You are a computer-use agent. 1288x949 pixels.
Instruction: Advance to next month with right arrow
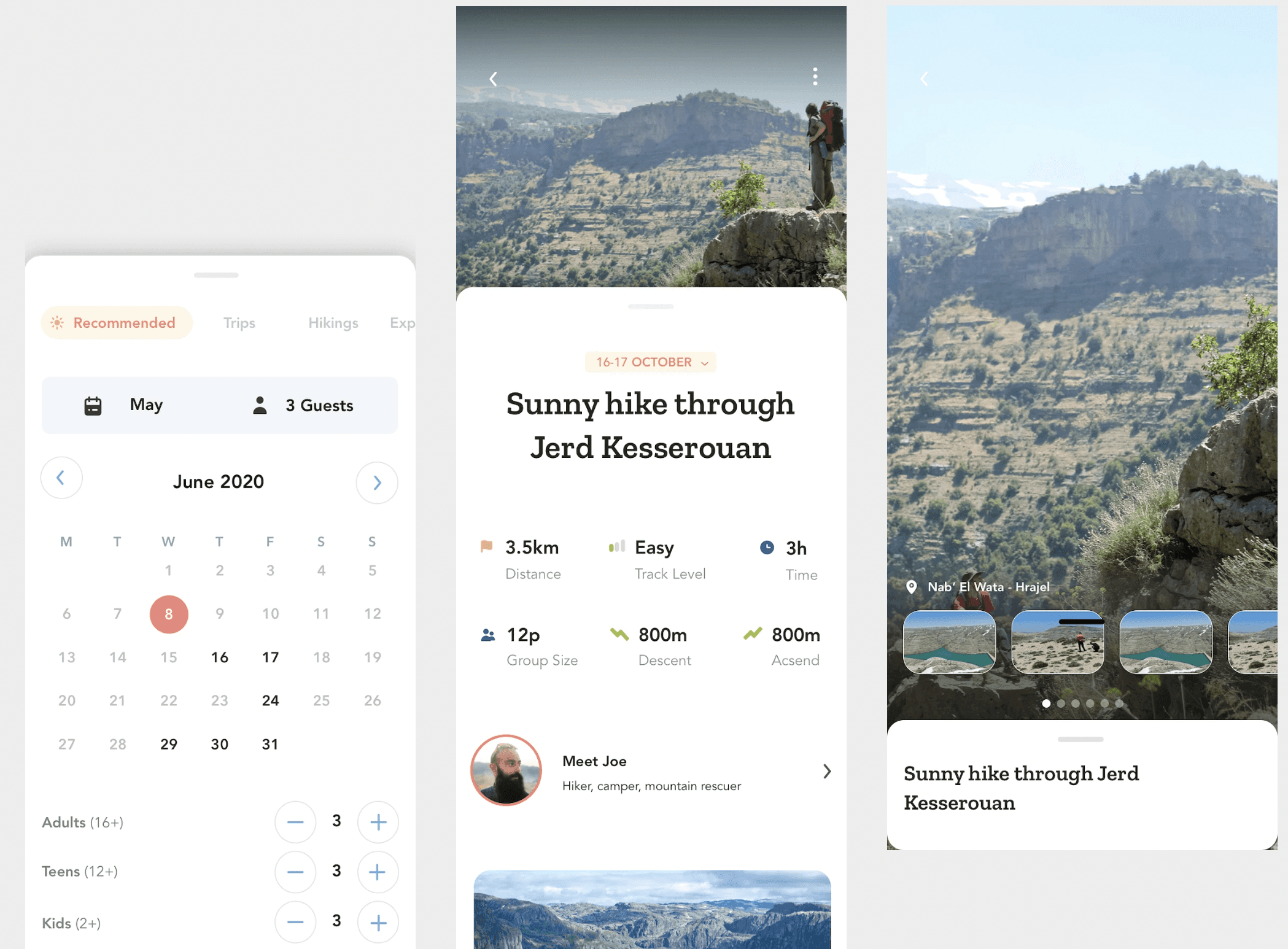(377, 483)
